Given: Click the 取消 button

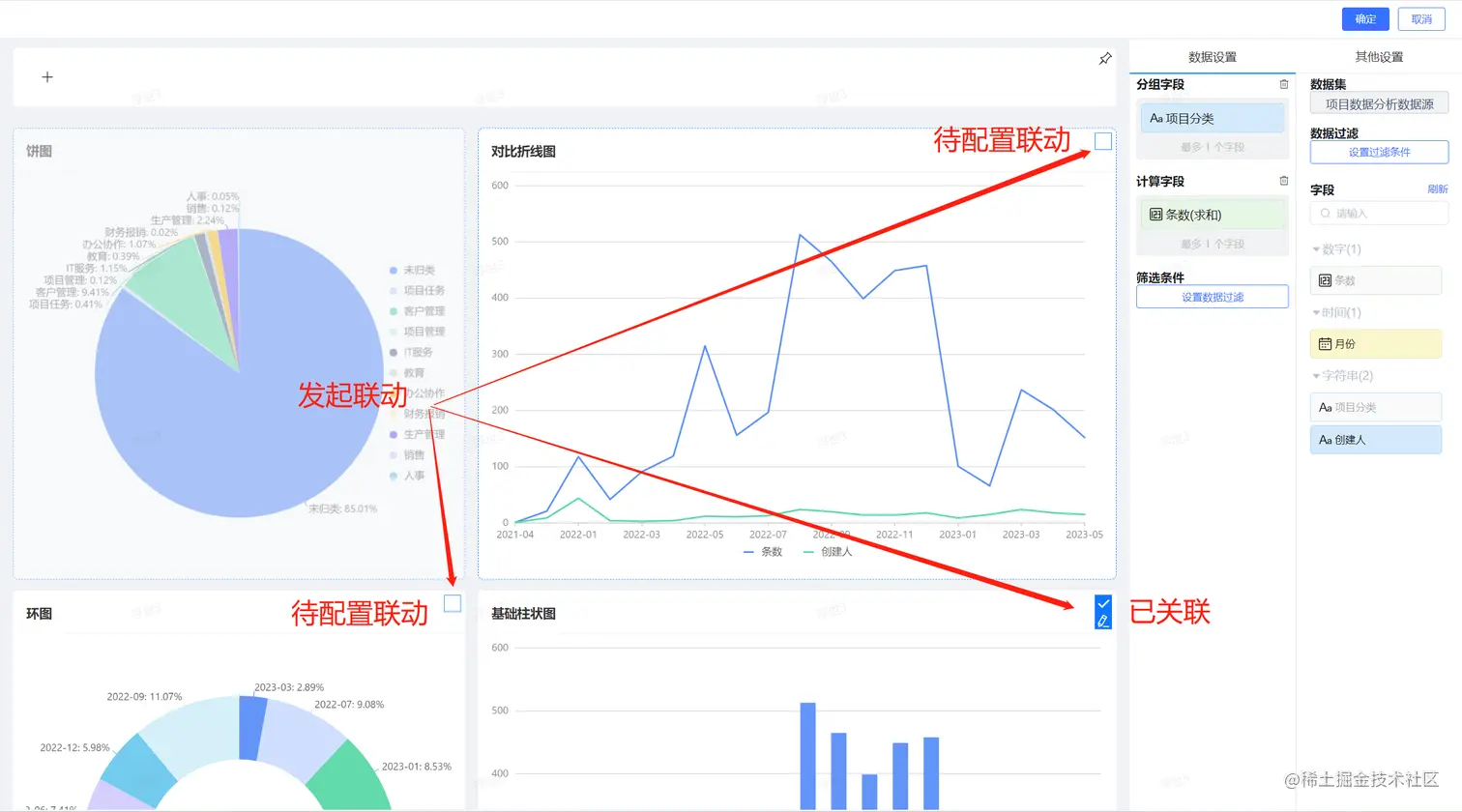Looking at the screenshot, I should pos(1421,19).
